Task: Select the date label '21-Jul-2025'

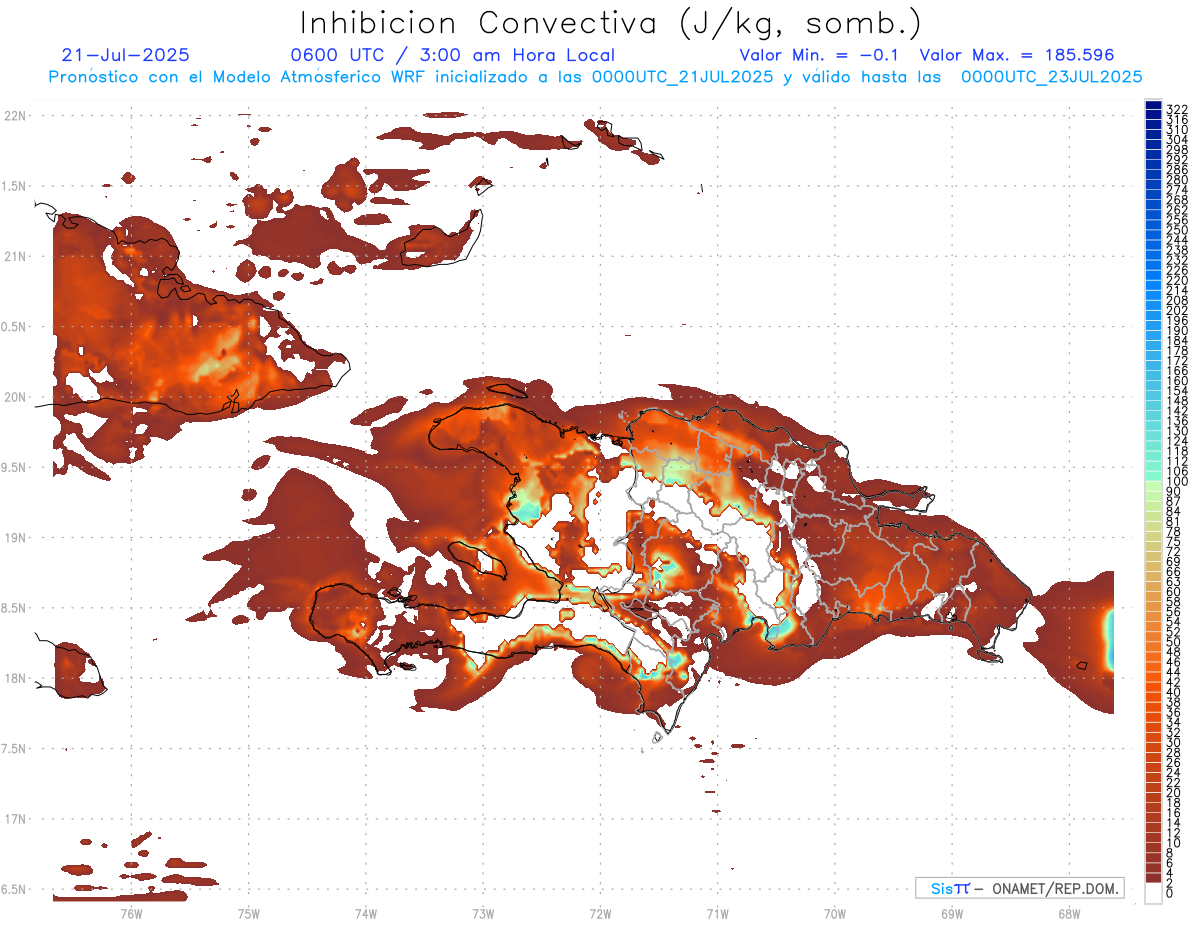Action: click(x=125, y=55)
